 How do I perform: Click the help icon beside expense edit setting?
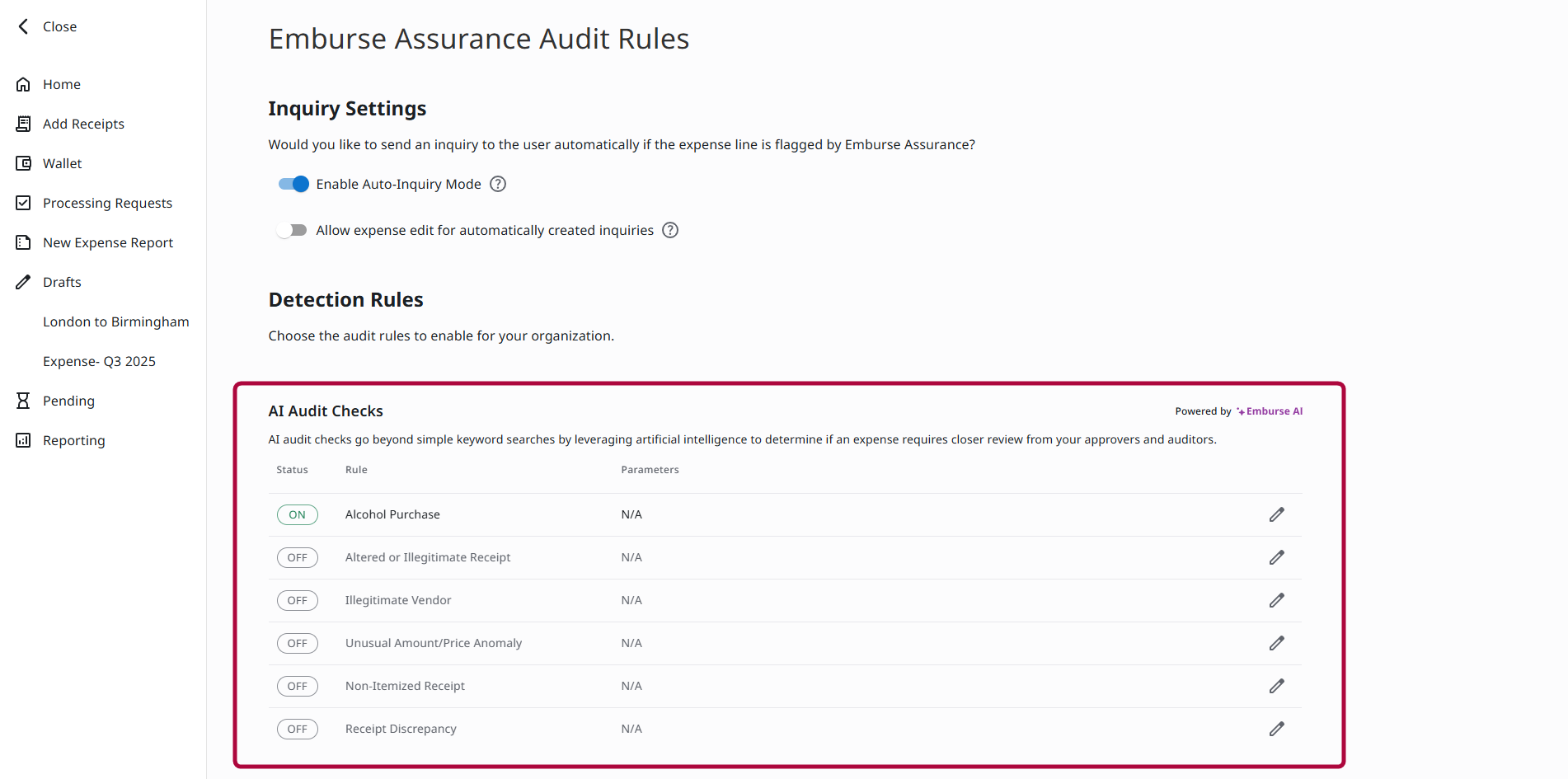(x=669, y=229)
